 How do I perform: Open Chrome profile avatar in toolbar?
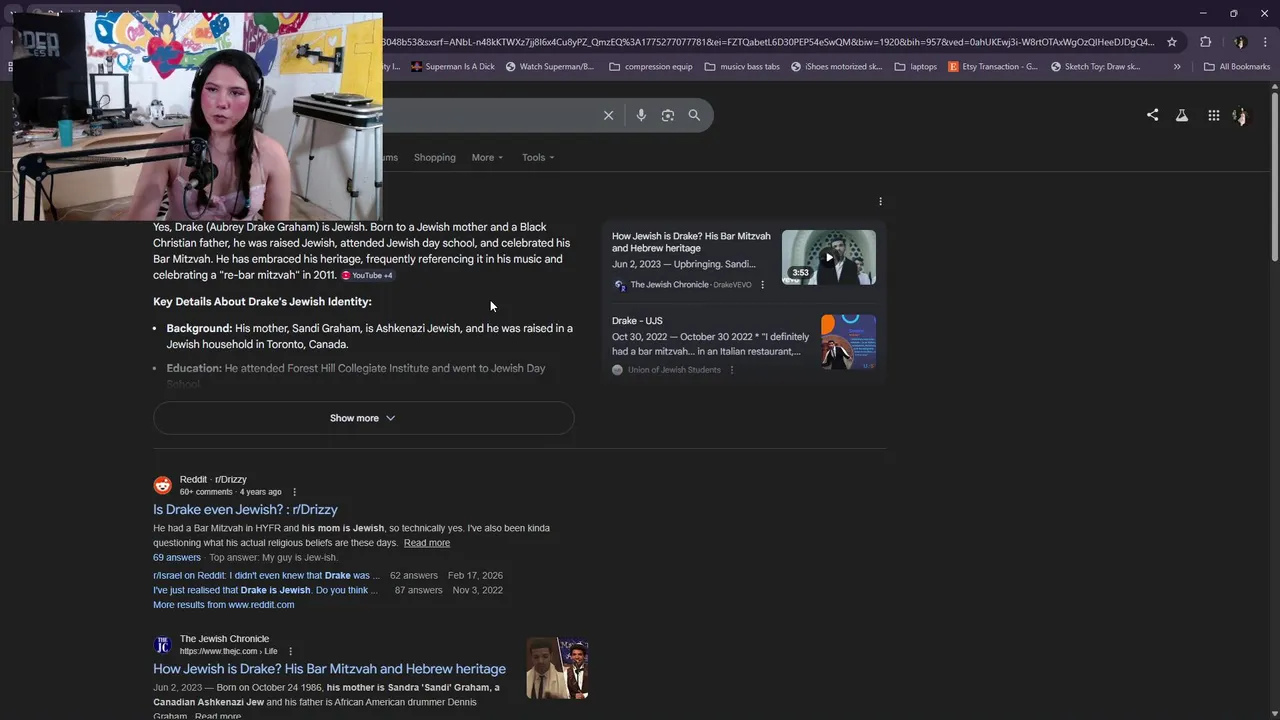(x=1240, y=42)
